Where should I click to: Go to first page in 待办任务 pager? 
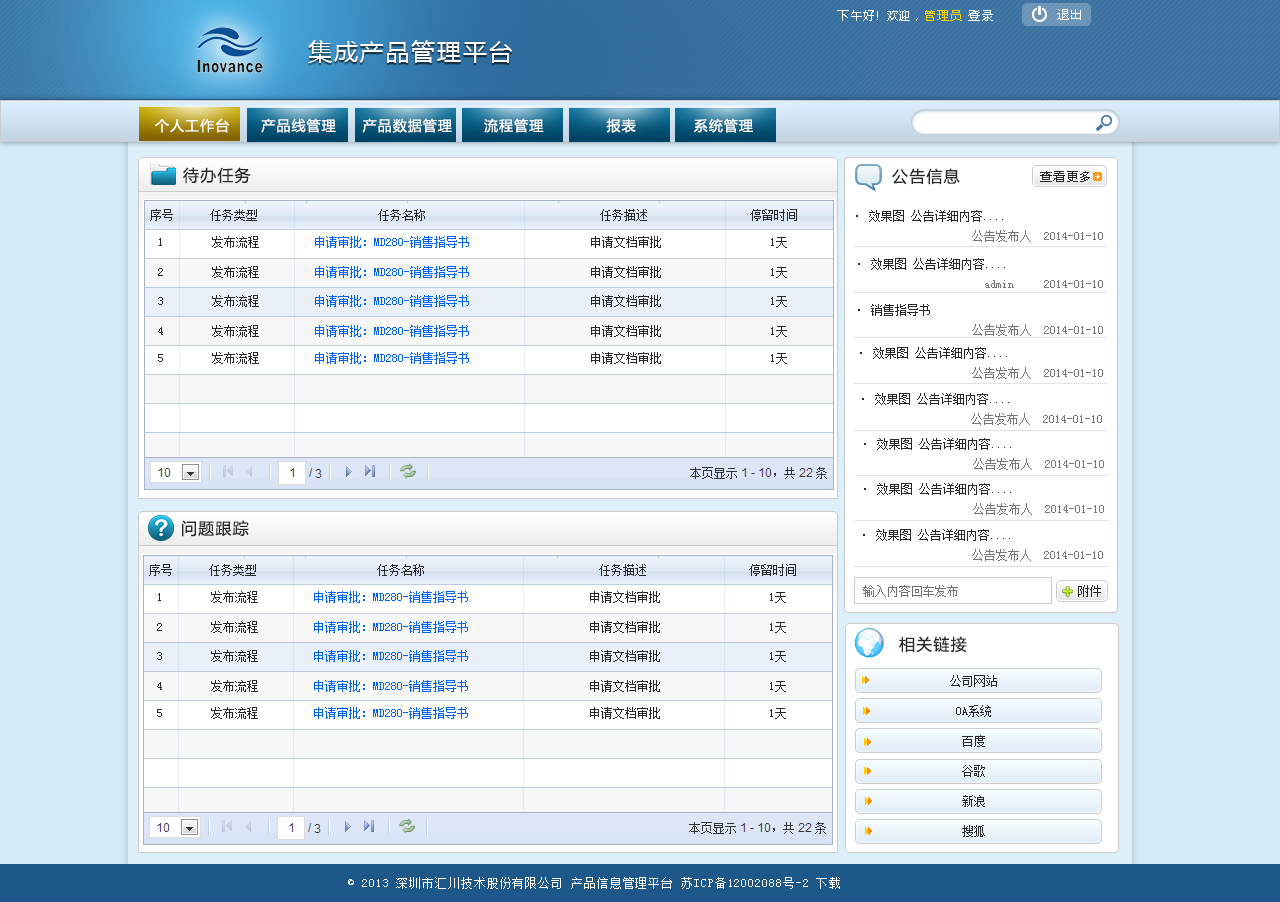click(227, 472)
